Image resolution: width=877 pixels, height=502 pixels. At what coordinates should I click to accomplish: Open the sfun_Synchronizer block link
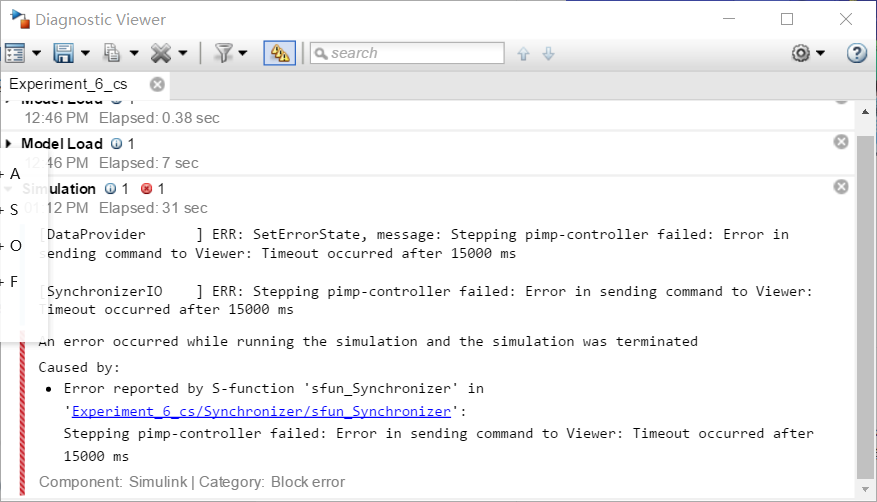pyautogui.click(x=261, y=411)
